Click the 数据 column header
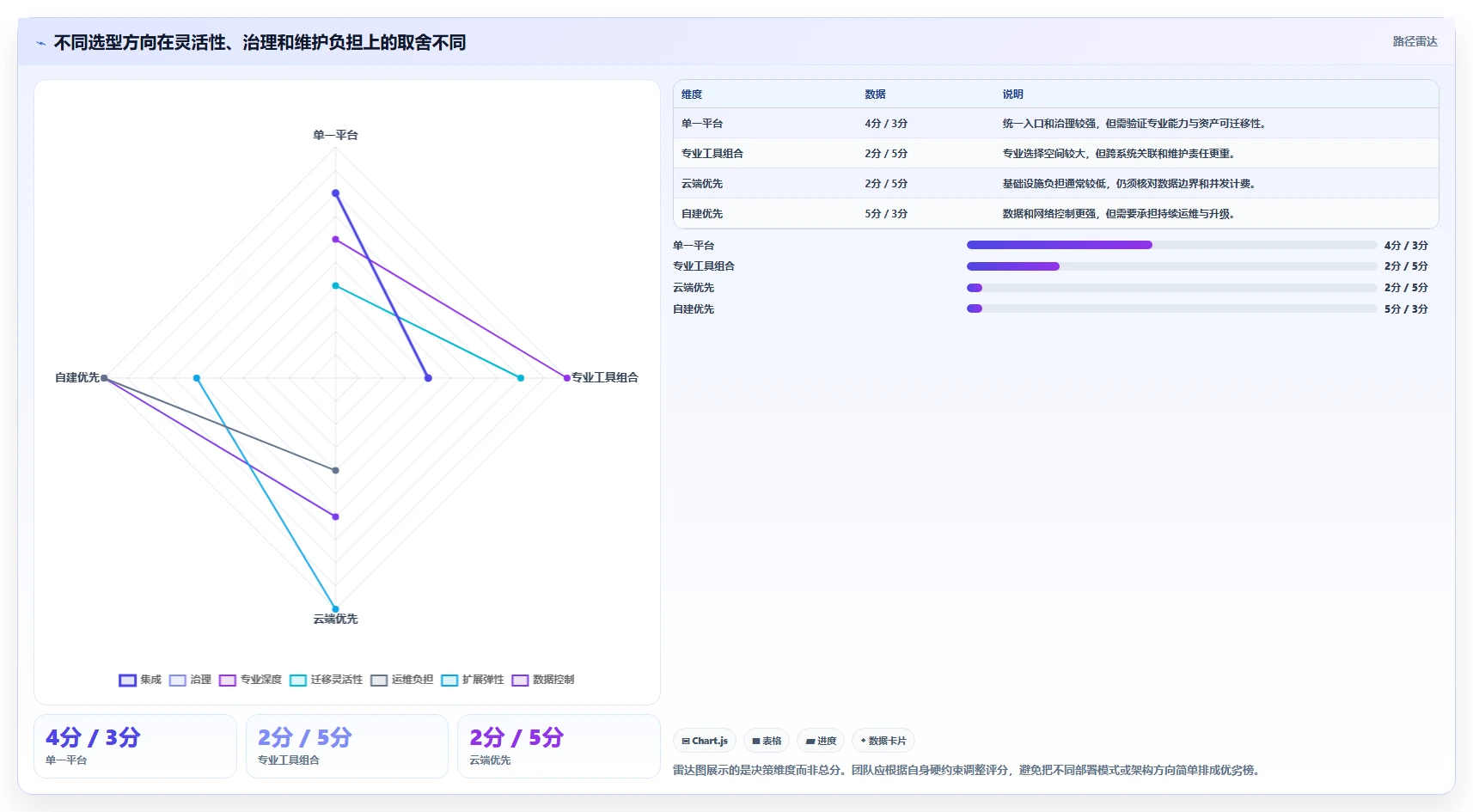The height and width of the screenshot is (812, 1473). coord(875,95)
